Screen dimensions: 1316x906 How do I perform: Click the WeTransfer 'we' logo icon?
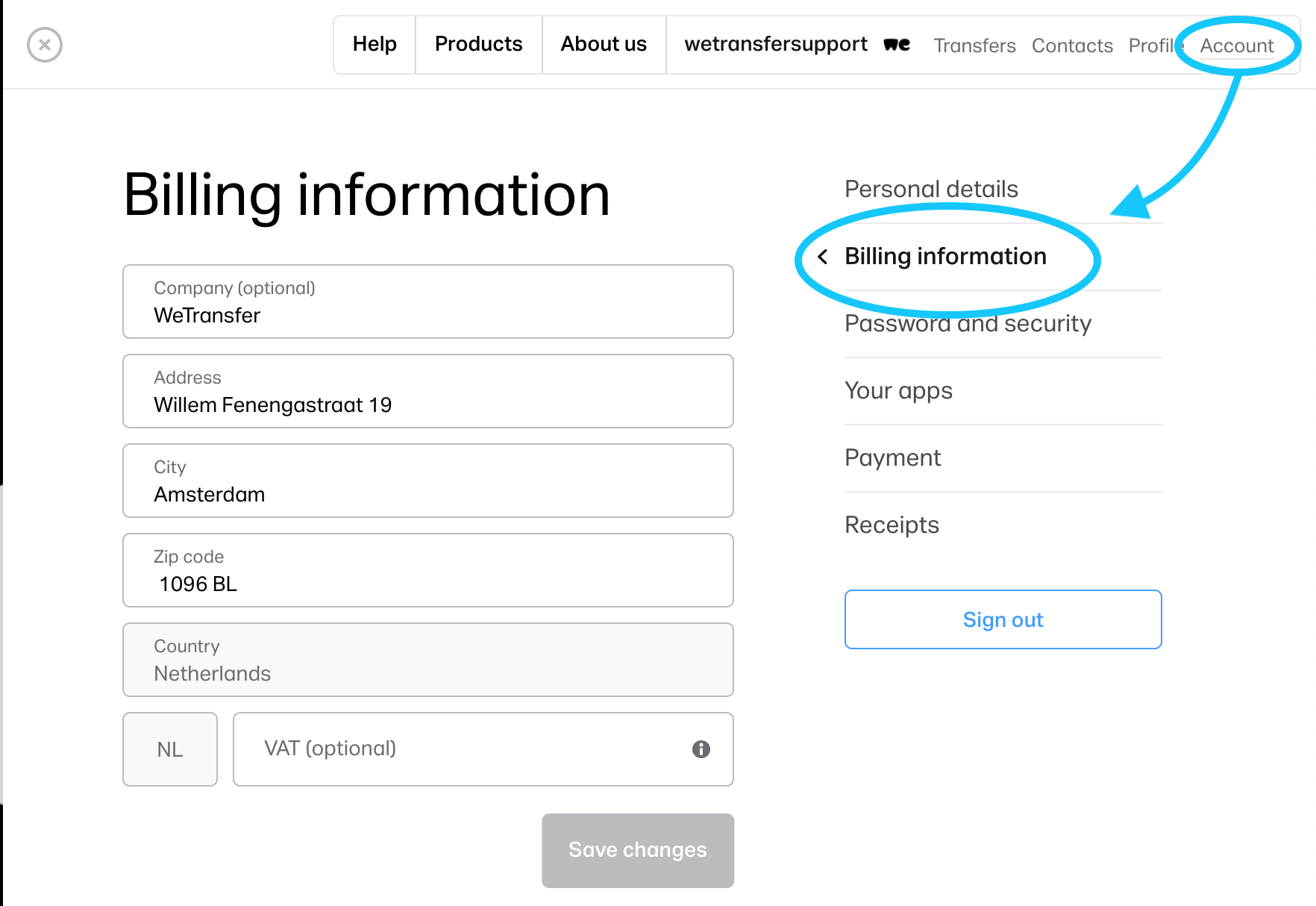[x=897, y=45]
